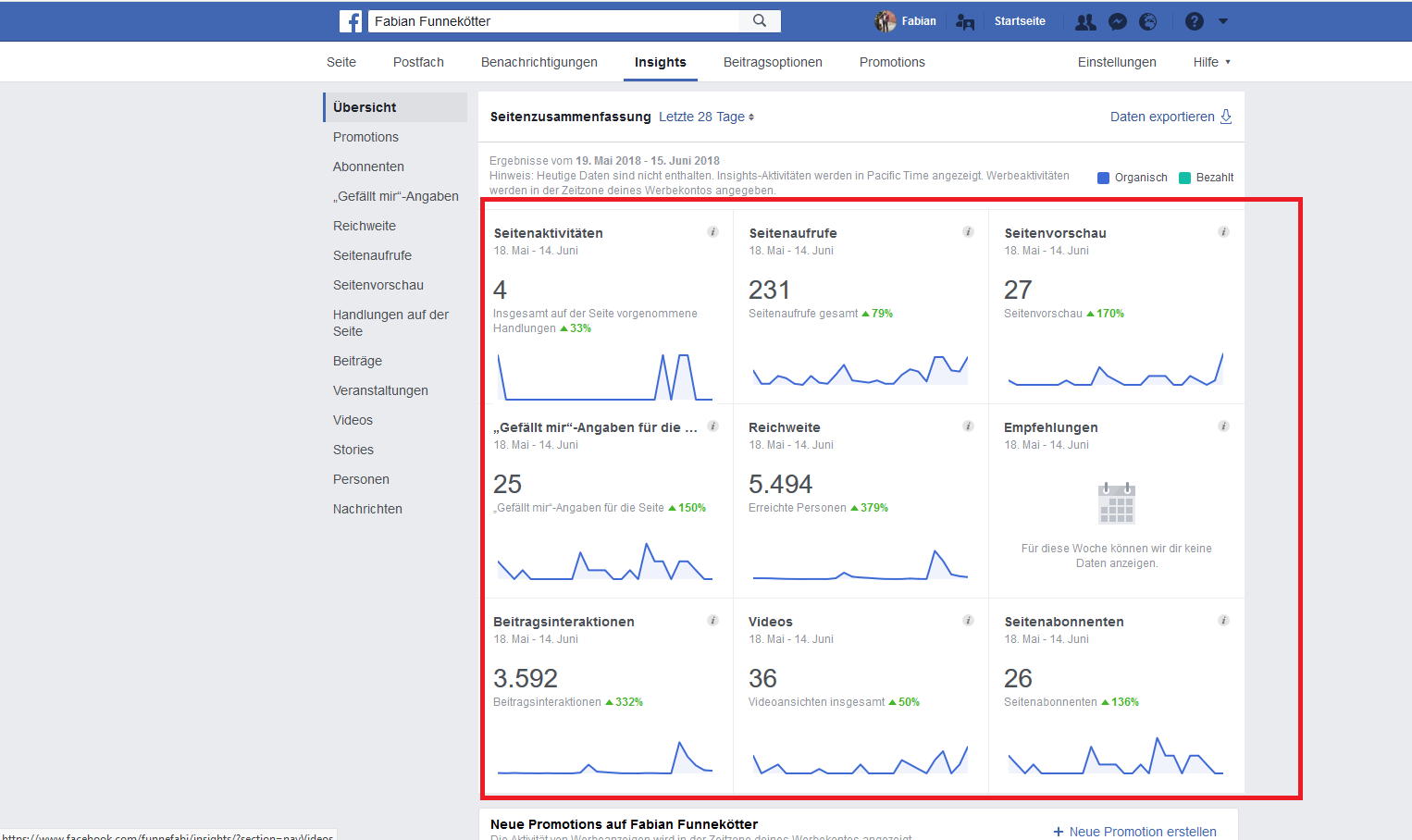Click the blue Organisch legend swatch
Image resolution: width=1412 pixels, height=840 pixels.
click(1103, 178)
